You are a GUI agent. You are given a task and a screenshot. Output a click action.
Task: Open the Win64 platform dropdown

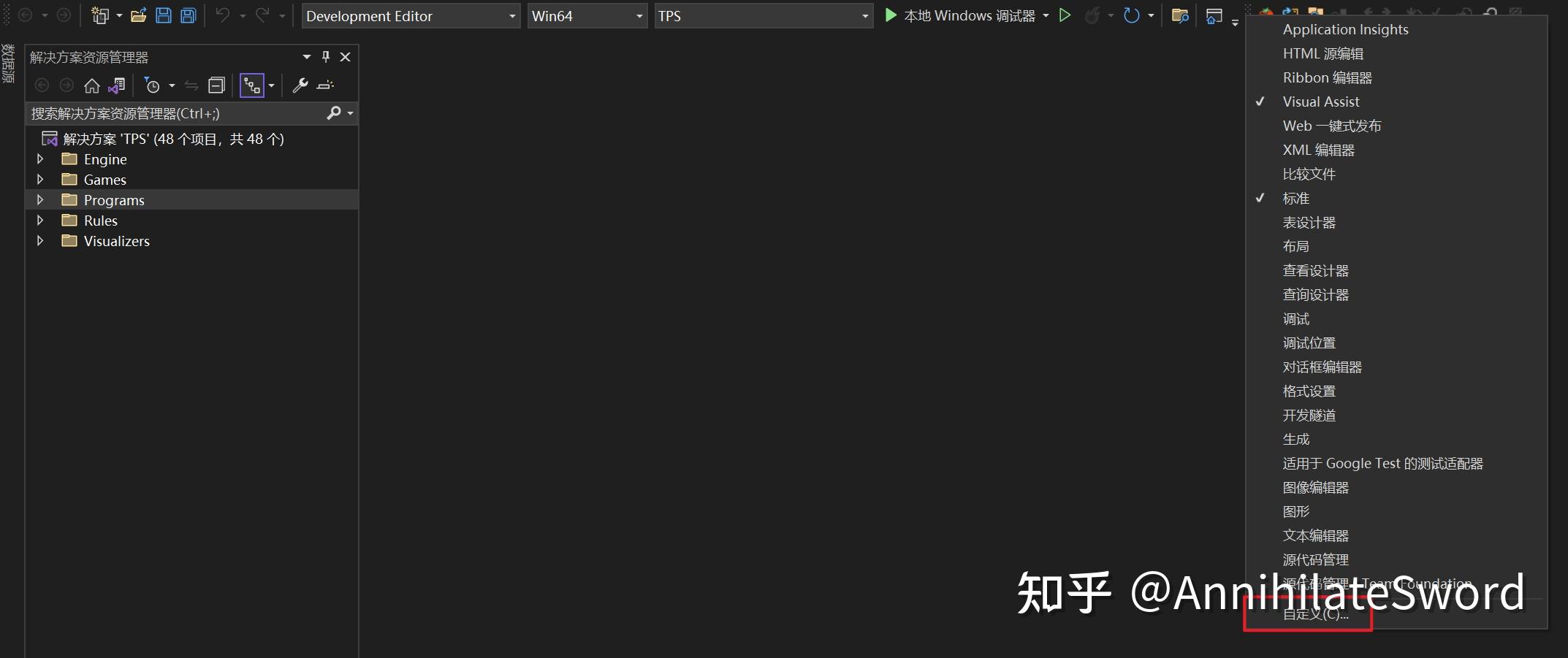[x=638, y=15]
